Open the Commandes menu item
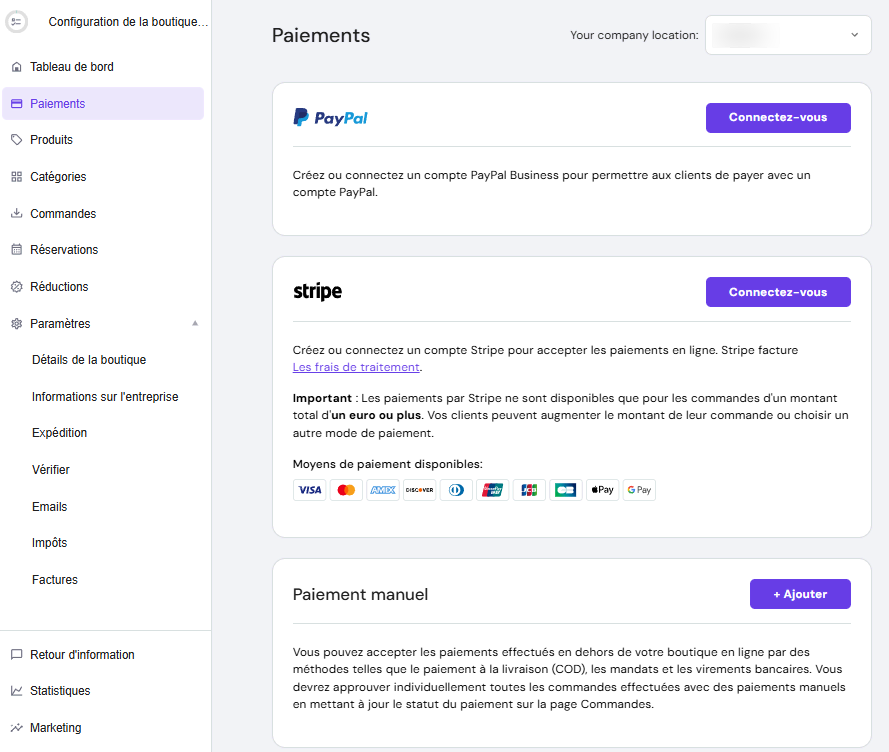Image resolution: width=889 pixels, height=752 pixels. (x=63, y=214)
